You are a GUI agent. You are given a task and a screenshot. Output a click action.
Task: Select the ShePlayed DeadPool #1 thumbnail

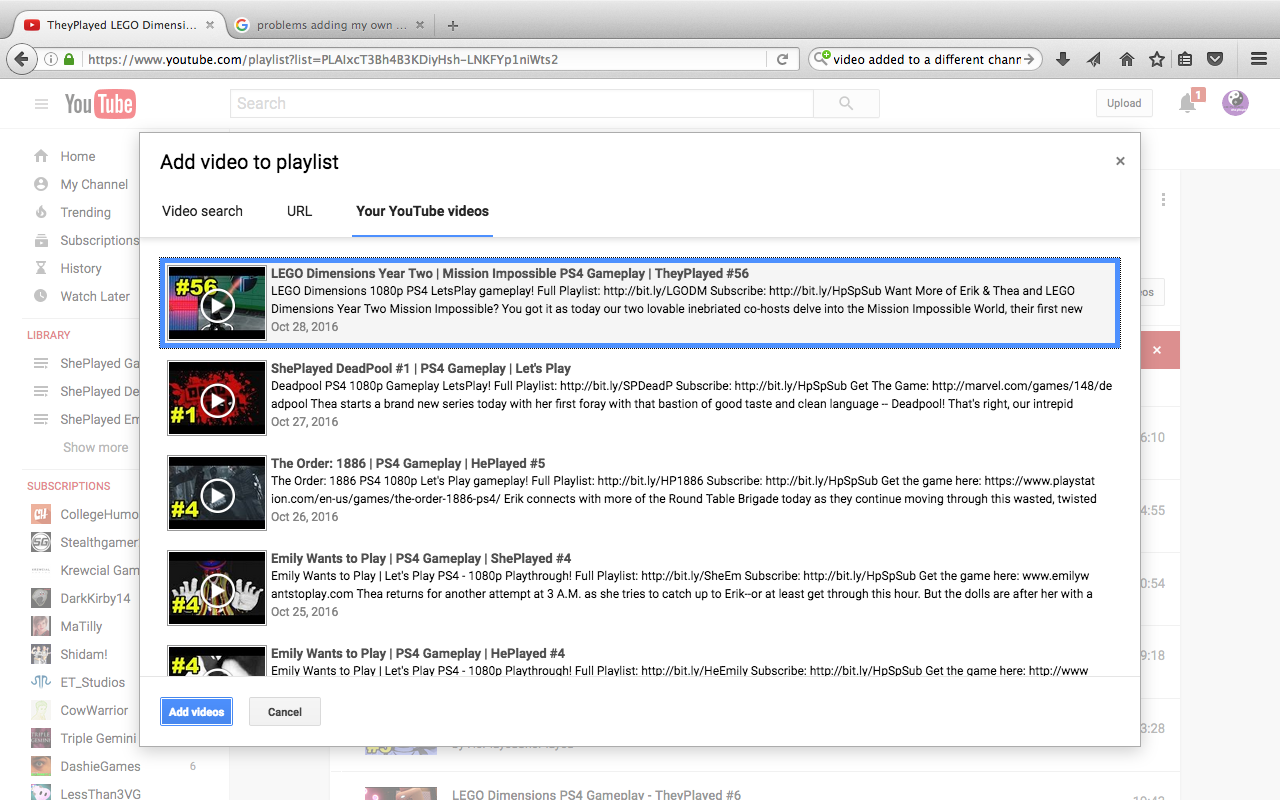[x=217, y=398]
